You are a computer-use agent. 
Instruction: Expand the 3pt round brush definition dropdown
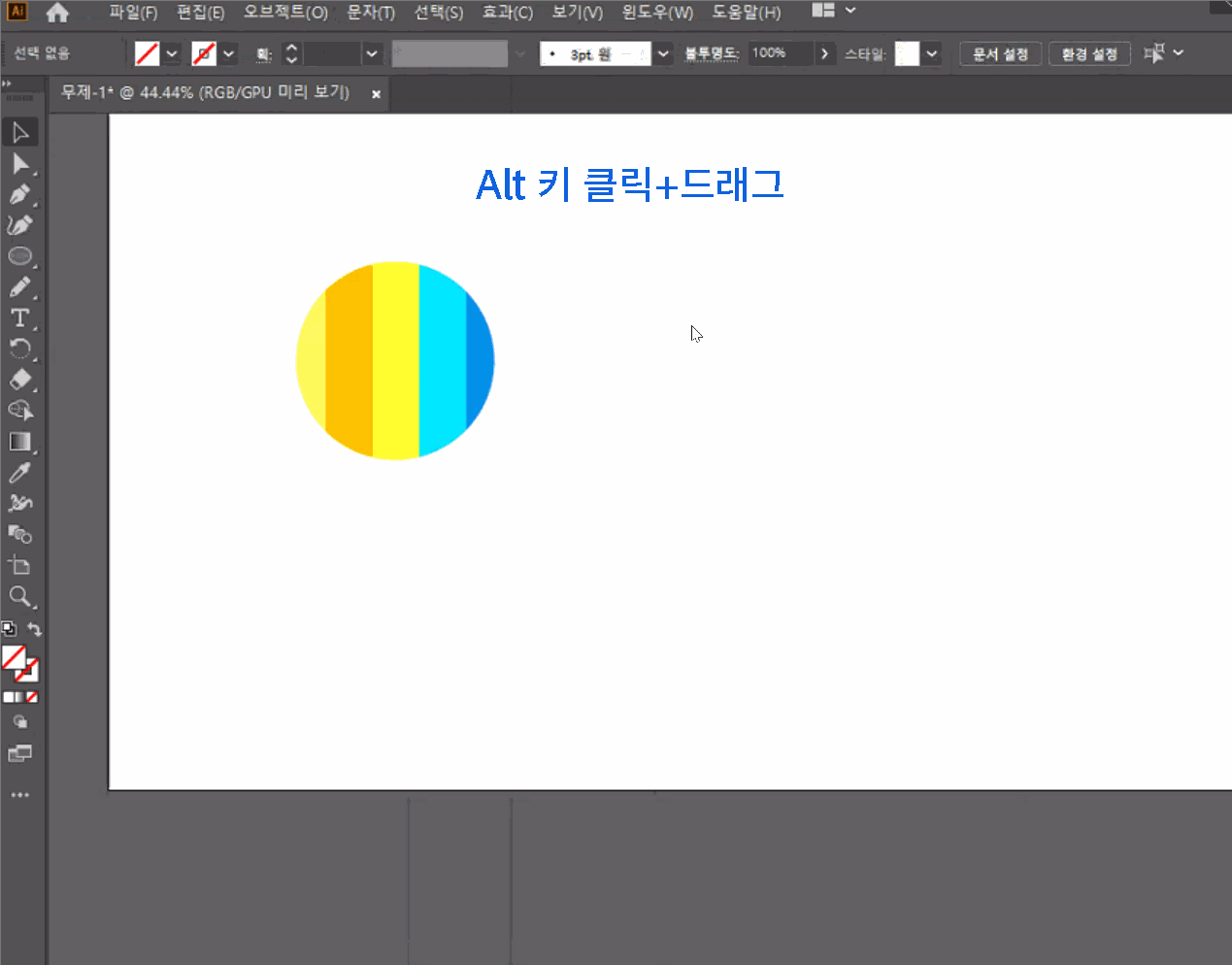click(662, 53)
